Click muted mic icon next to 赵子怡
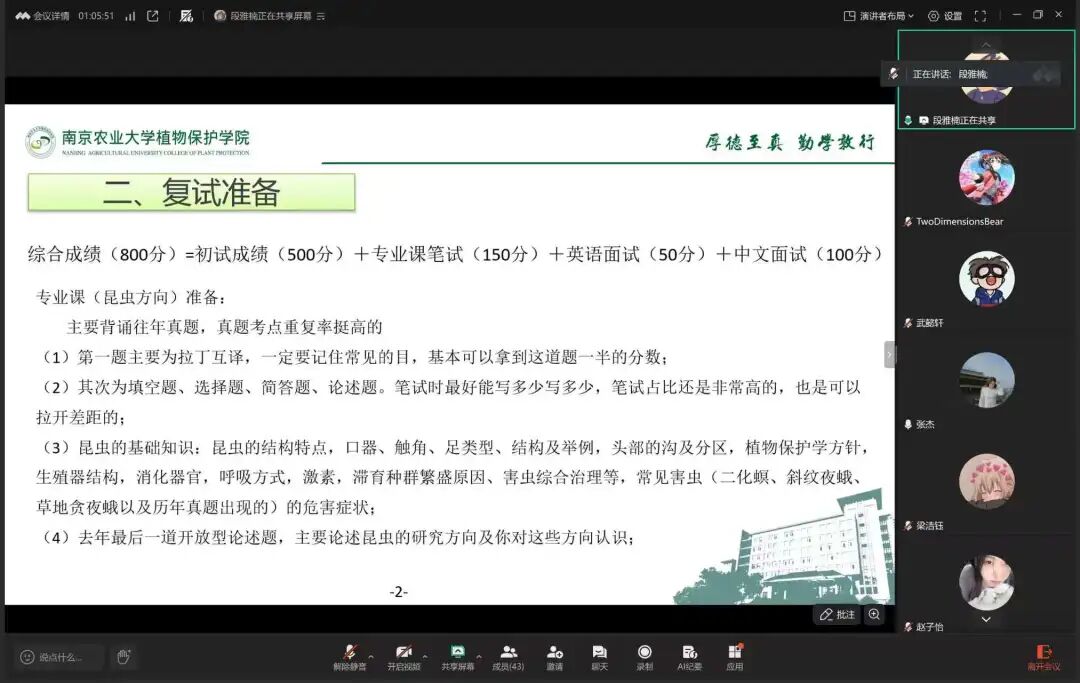Screen dimensions: 1080x683 [x=908, y=627]
